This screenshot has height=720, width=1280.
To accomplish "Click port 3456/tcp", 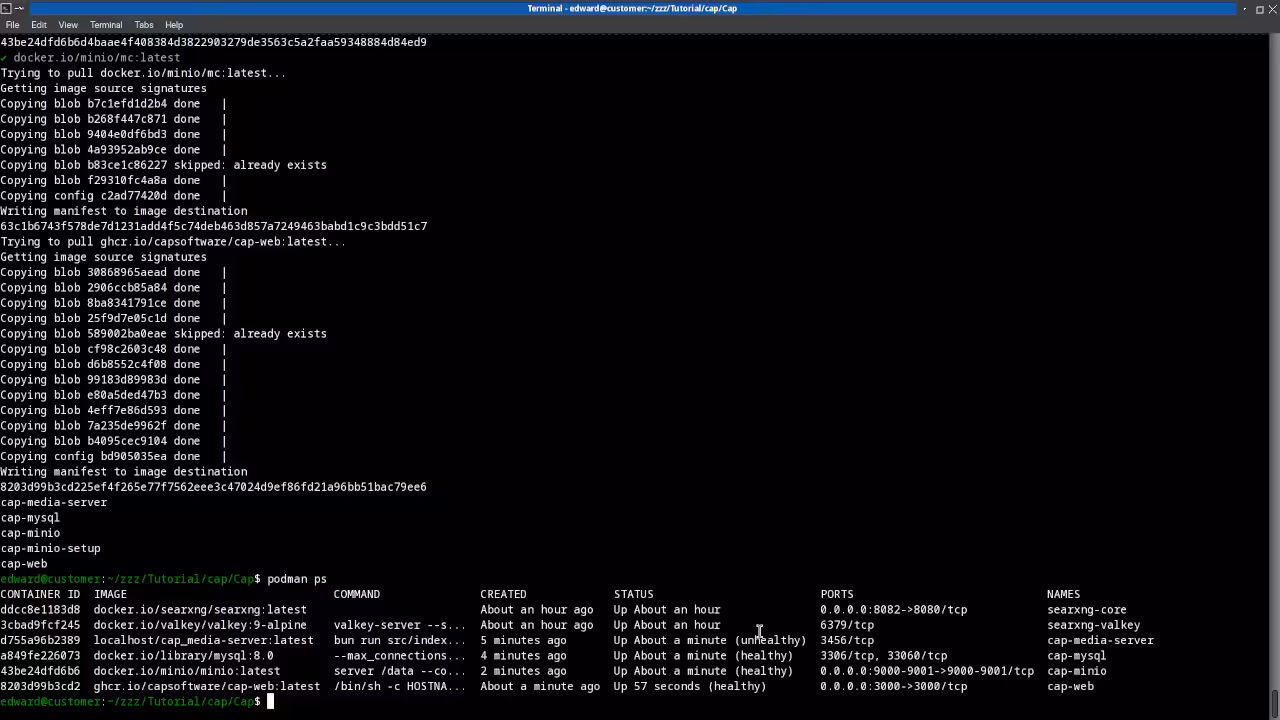I will pos(847,640).
